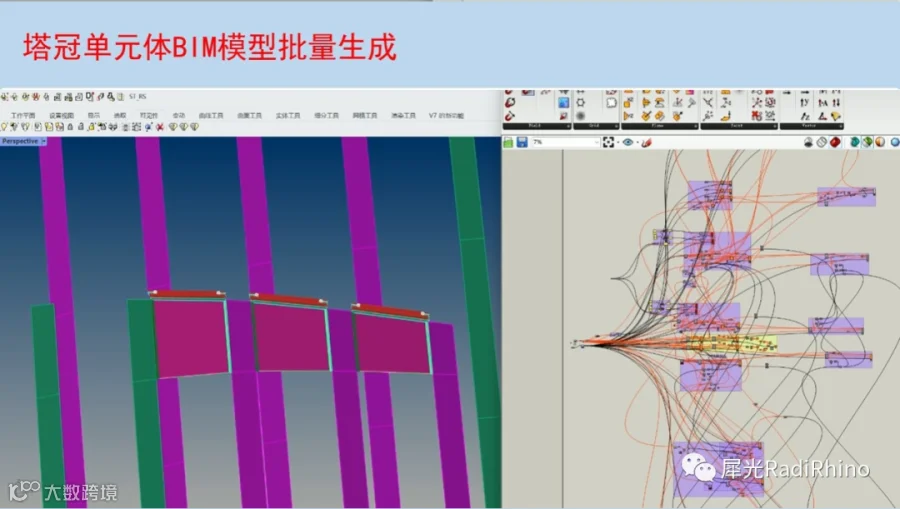Select the blue square icon in the Field panel

coord(564,102)
